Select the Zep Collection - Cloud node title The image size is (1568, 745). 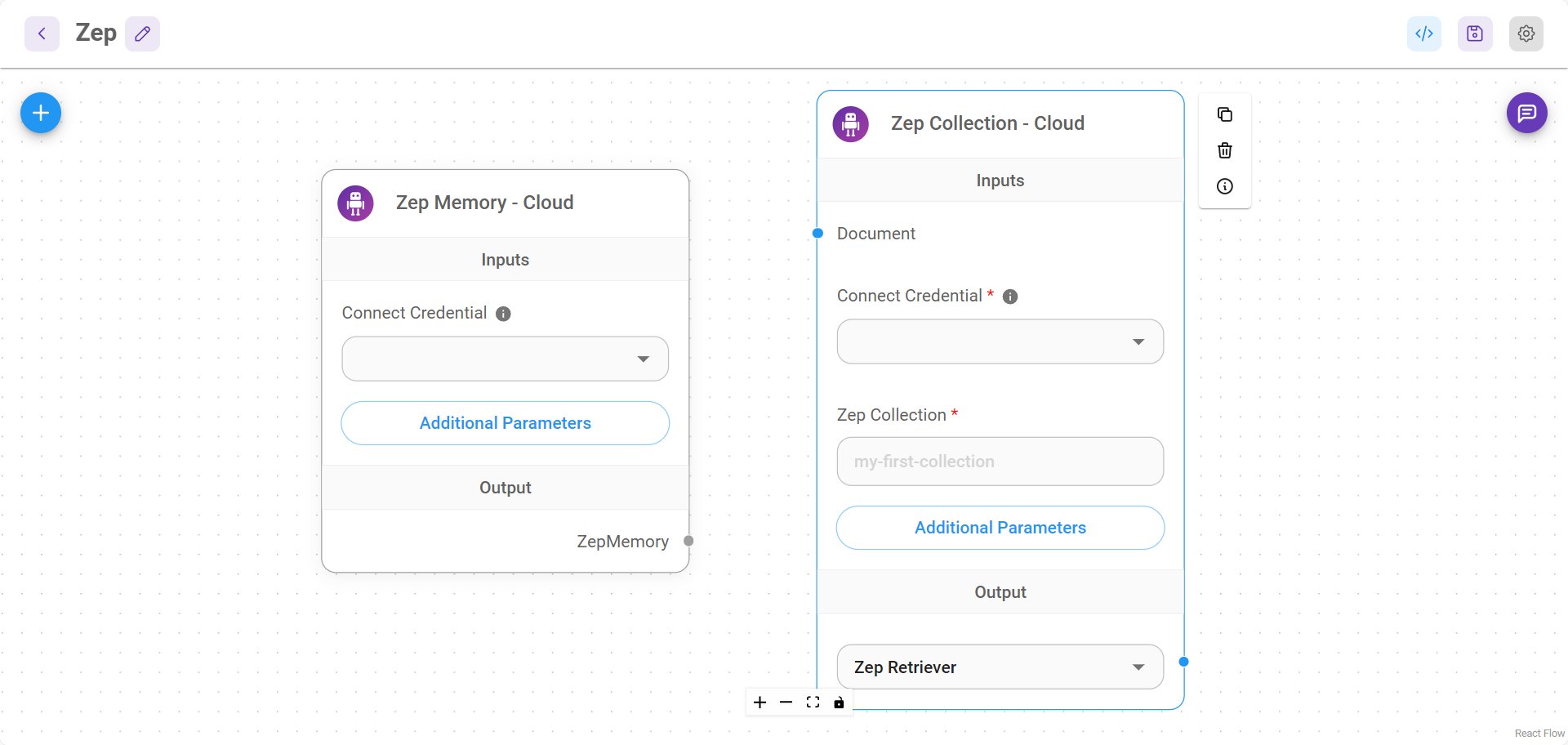click(x=987, y=123)
